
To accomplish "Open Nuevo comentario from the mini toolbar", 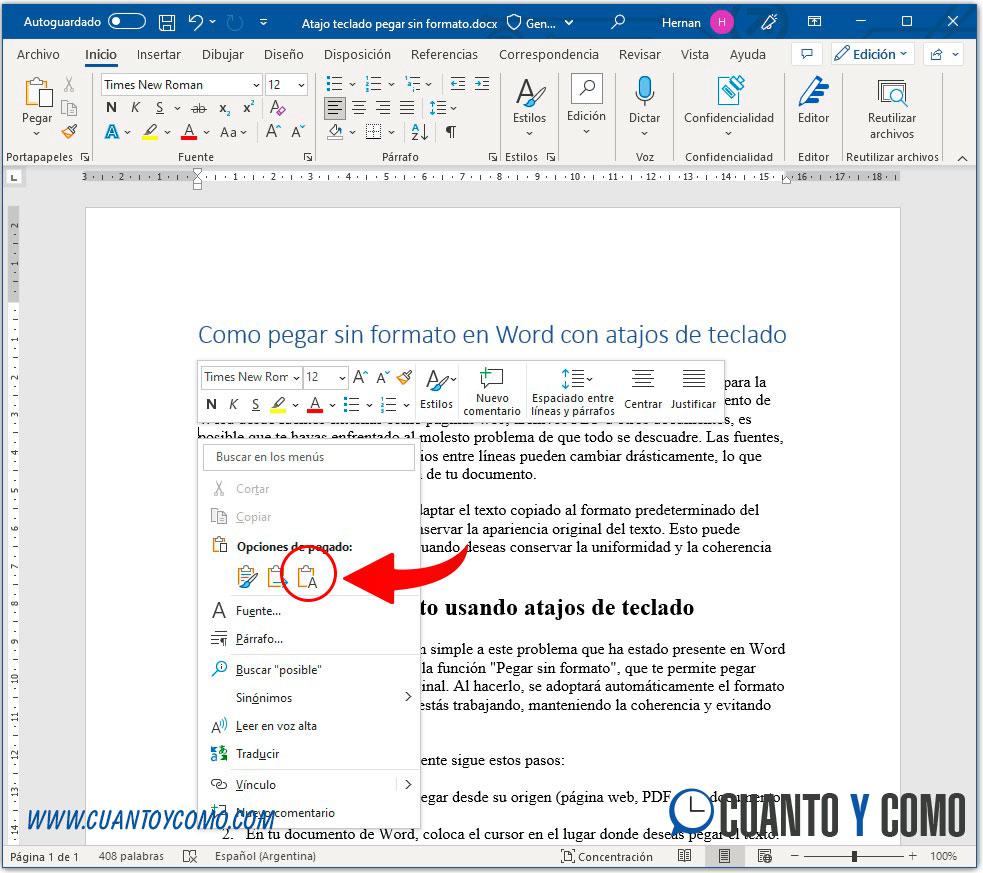I will click(x=491, y=390).
